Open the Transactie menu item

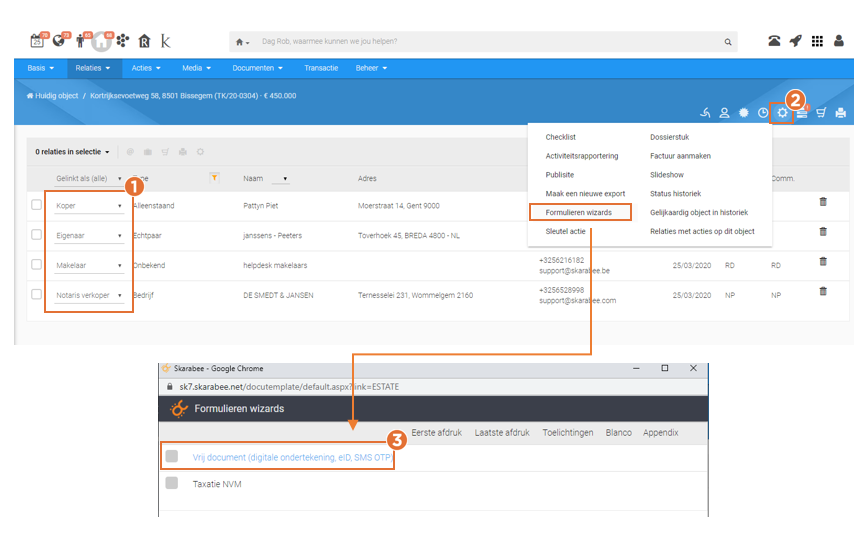321,68
